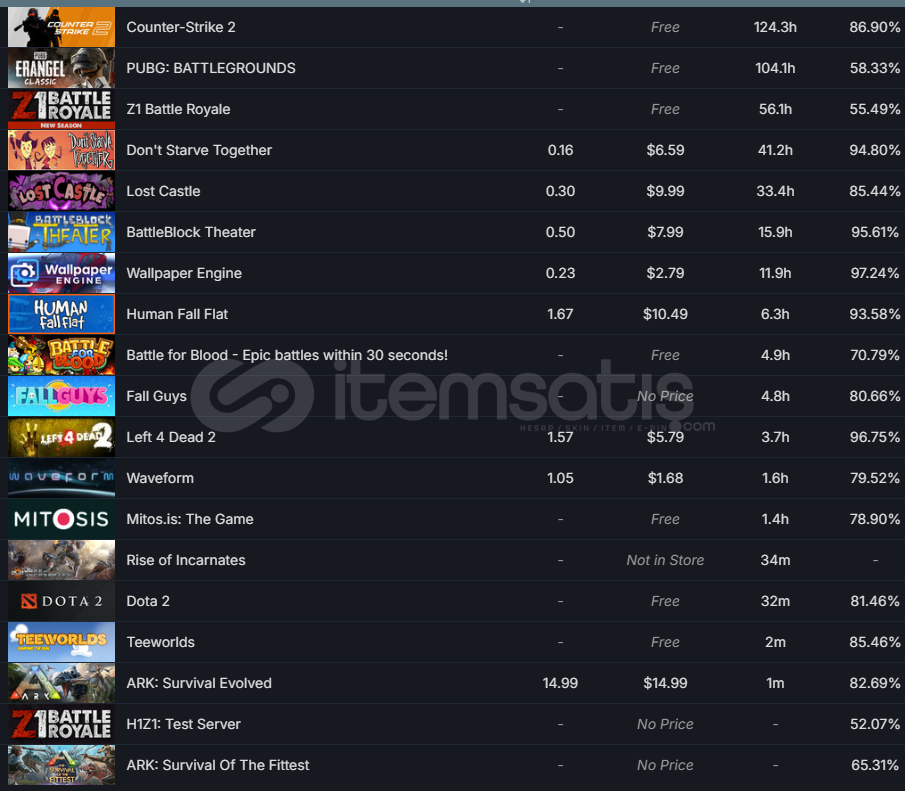Viewport: 905px width, 791px height.
Task: Select the ARK: Survival Of The Fittest thumbnail
Action: (61, 765)
